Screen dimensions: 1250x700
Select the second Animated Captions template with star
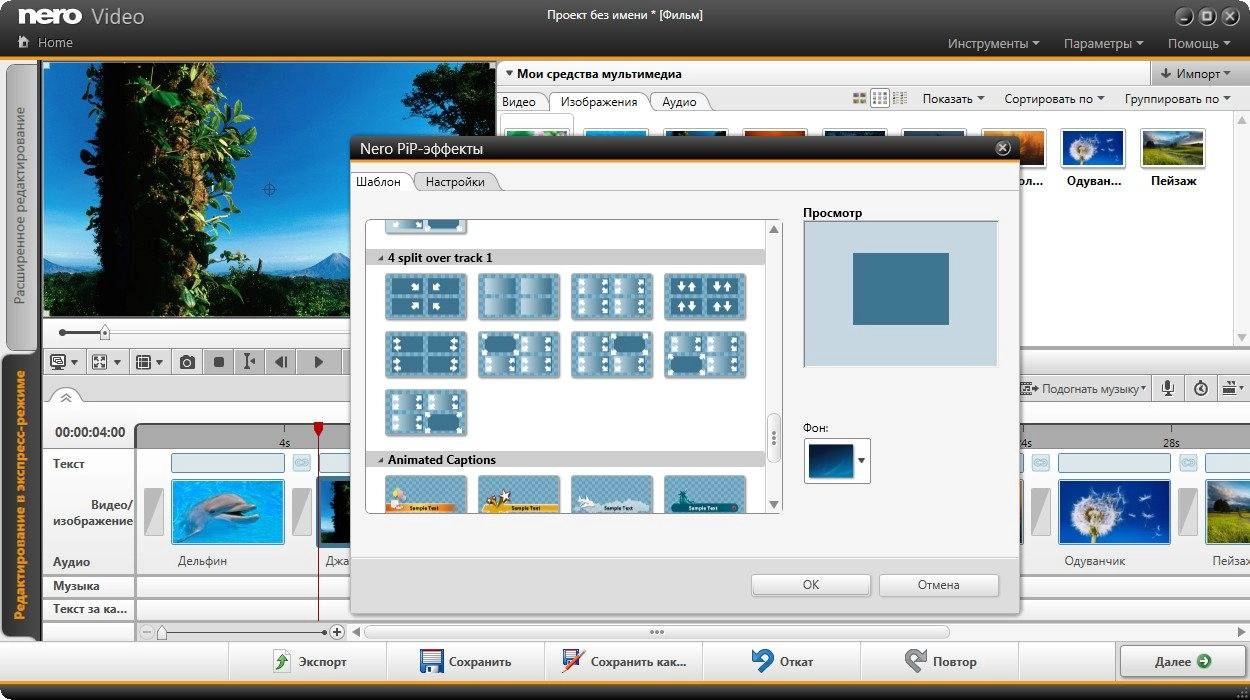click(519, 494)
